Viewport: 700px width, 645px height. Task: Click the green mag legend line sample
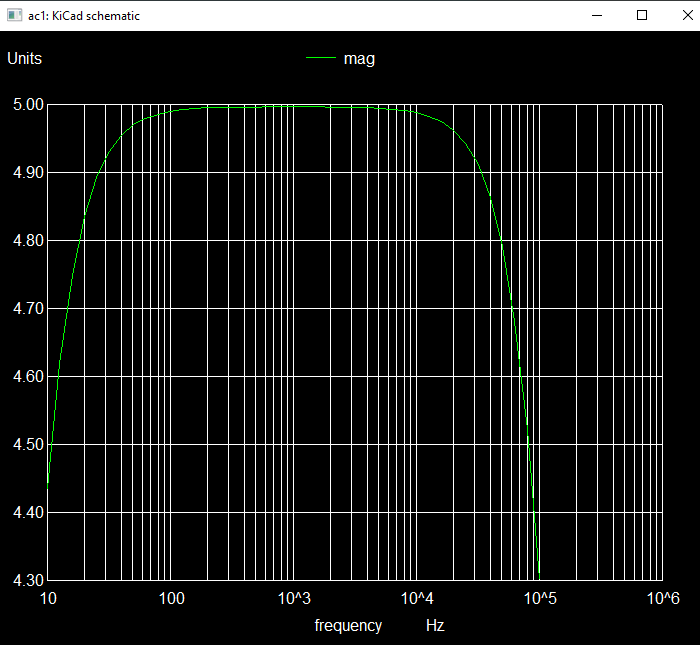[321, 58]
